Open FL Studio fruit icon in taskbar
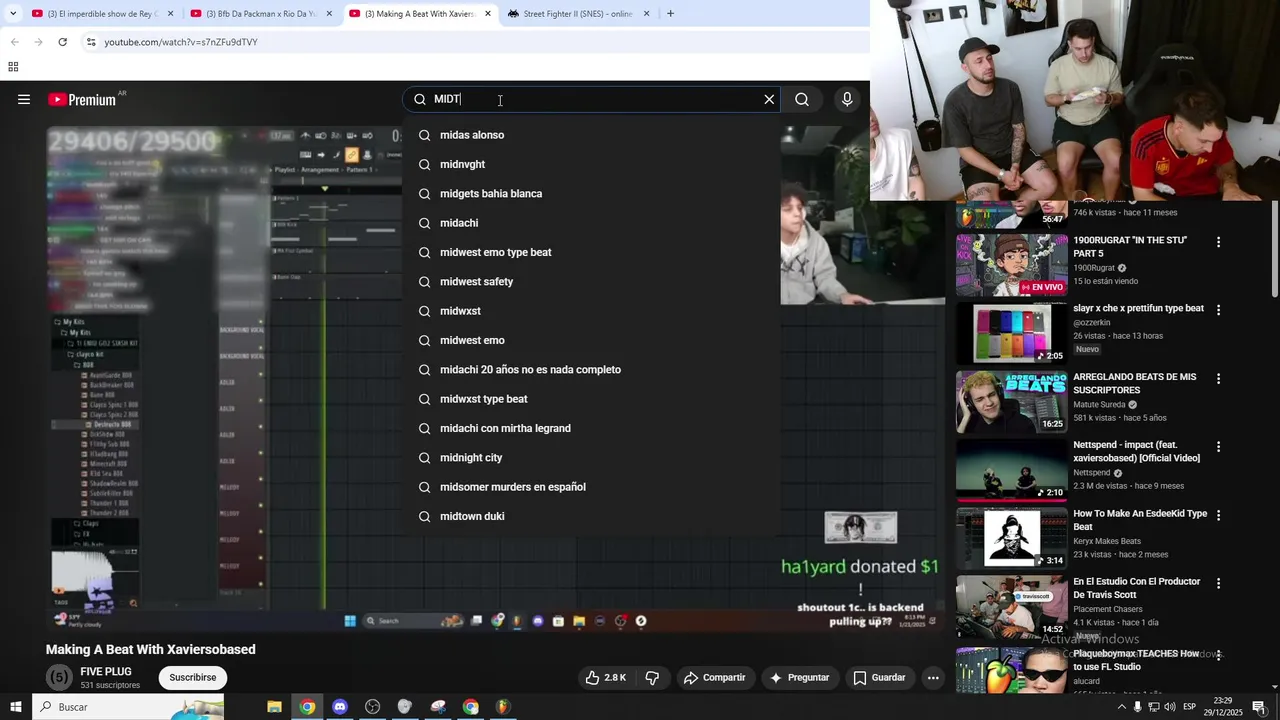1280x720 pixels. (503, 707)
